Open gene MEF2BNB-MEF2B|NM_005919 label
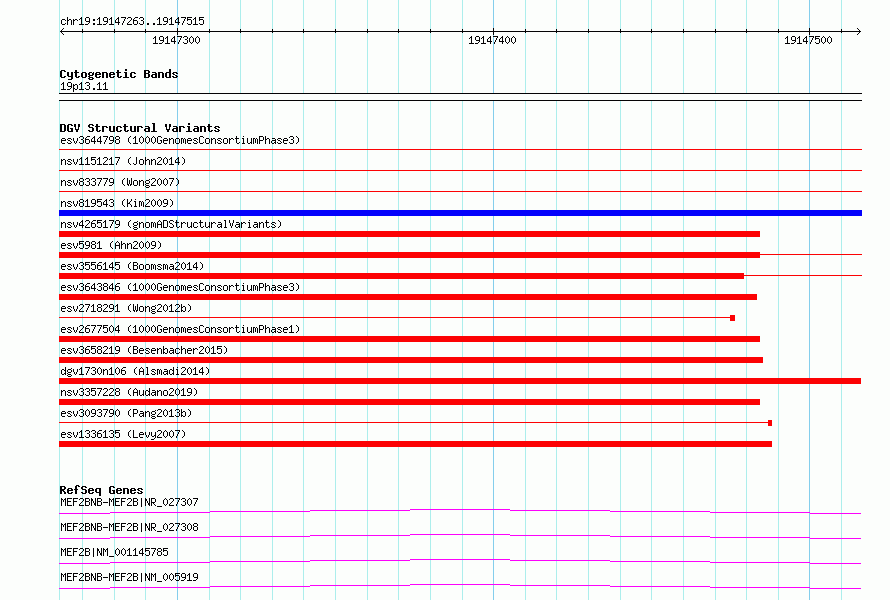Screen dimensions: 890x600 [129, 577]
